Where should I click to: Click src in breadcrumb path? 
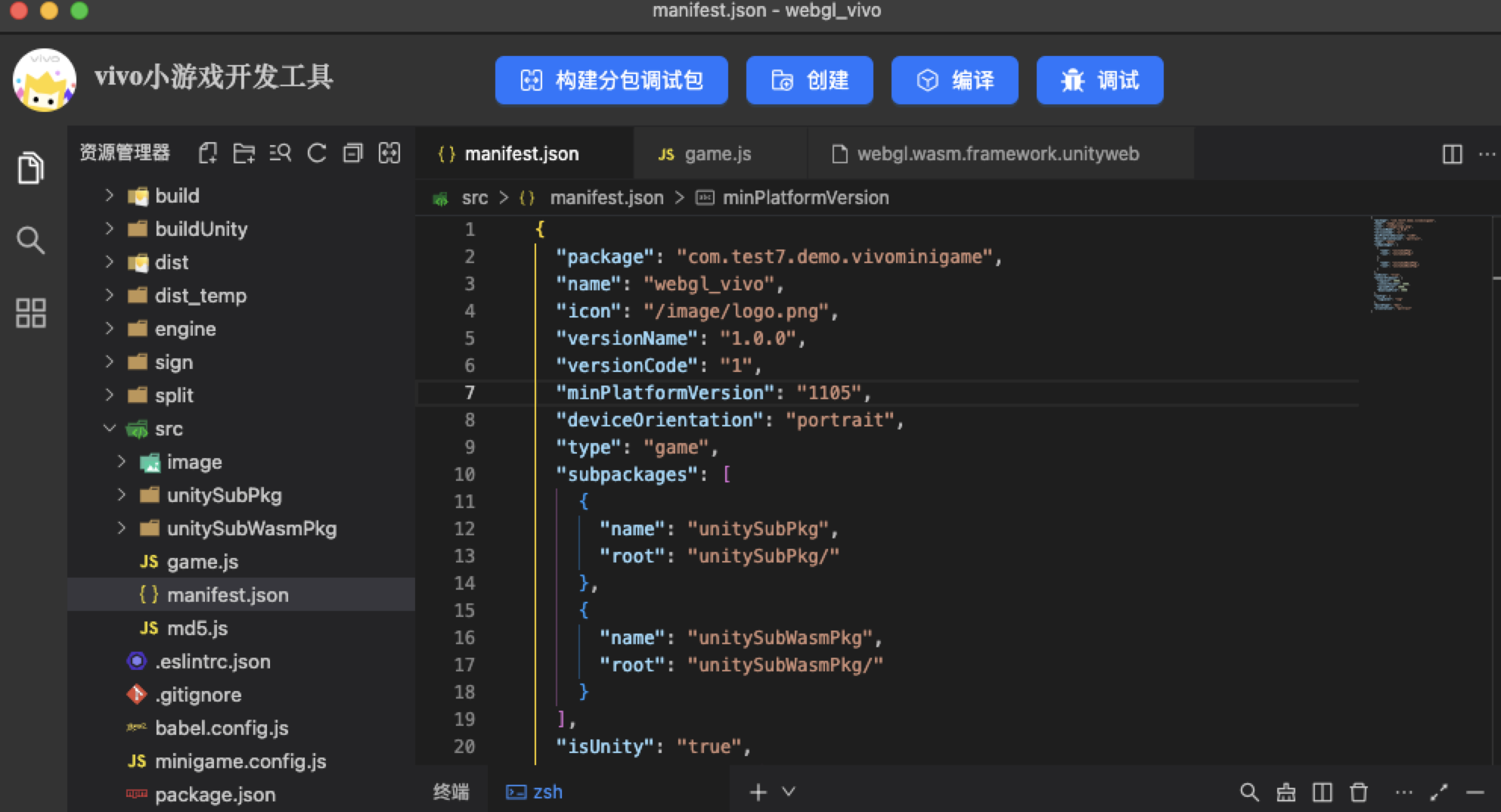(475, 198)
